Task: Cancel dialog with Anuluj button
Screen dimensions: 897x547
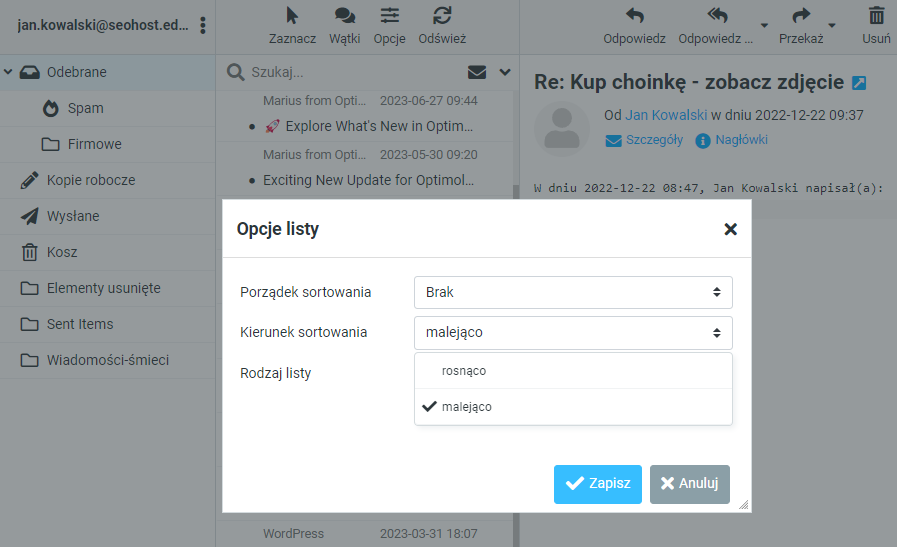Action: 689,484
